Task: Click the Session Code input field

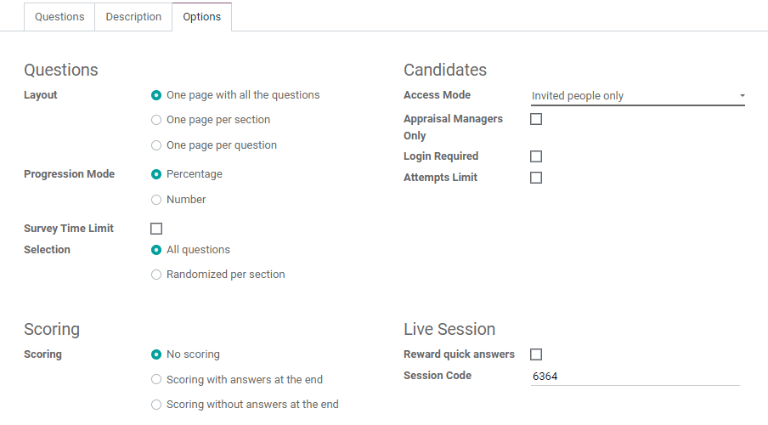Action: coord(636,376)
